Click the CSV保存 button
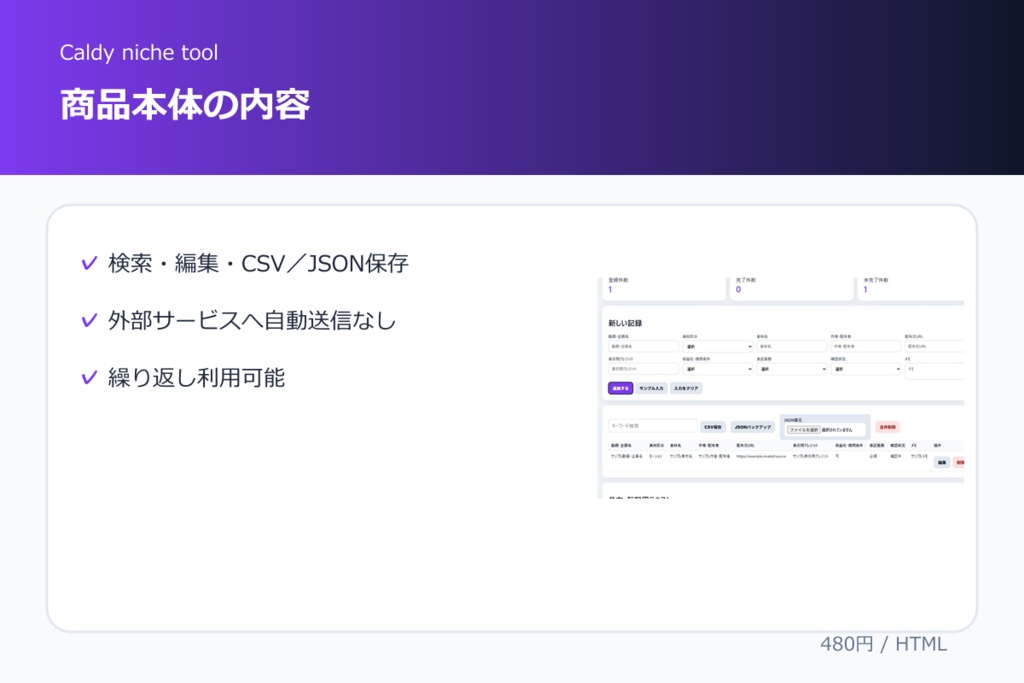The width and height of the screenshot is (1024, 683). point(713,427)
